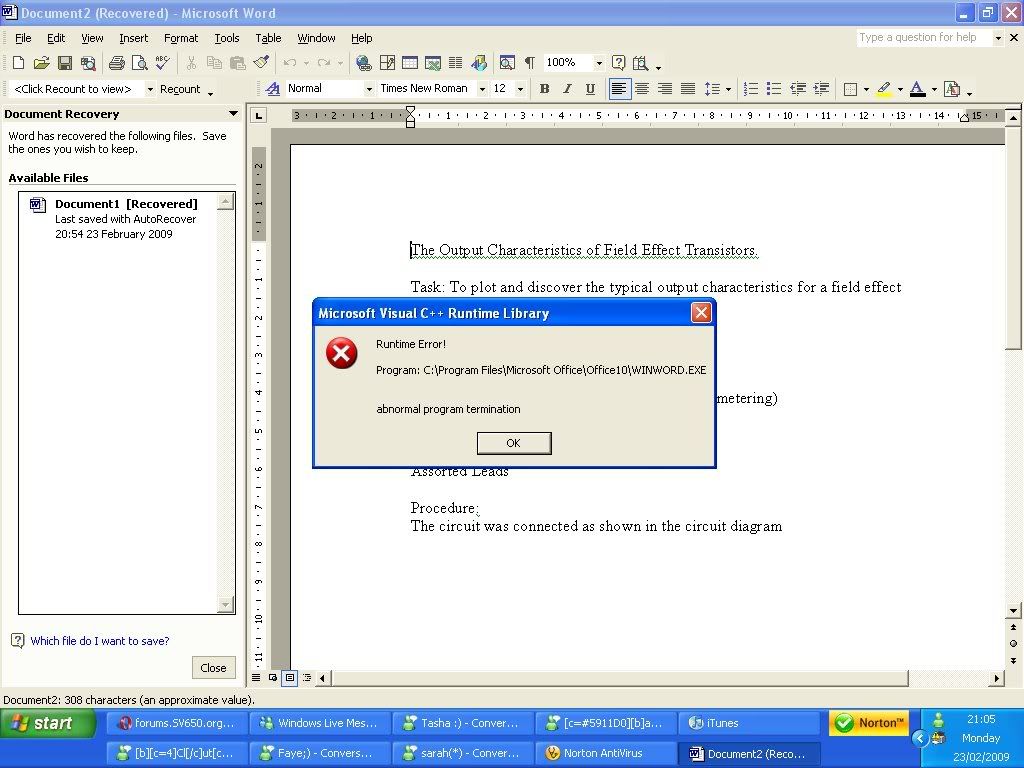Open the Outside Border dropdown arrow

tap(866, 89)
